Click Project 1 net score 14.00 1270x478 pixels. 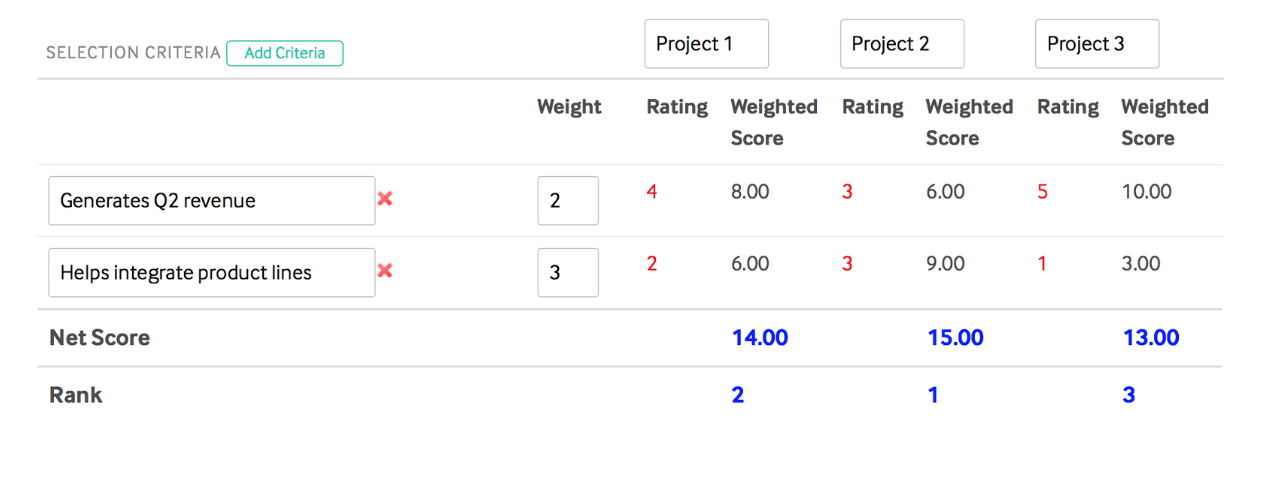pyautogui.click(x=760, y=338)
